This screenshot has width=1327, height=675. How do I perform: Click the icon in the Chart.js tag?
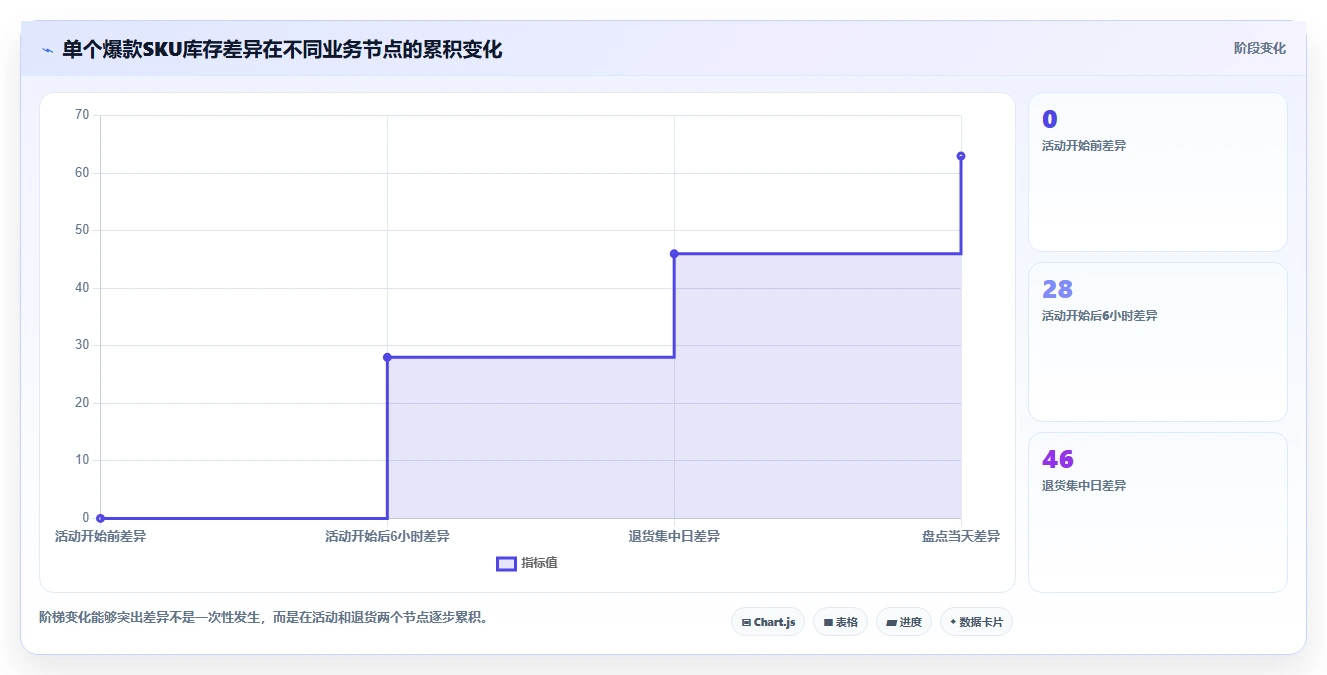point(746,622)
